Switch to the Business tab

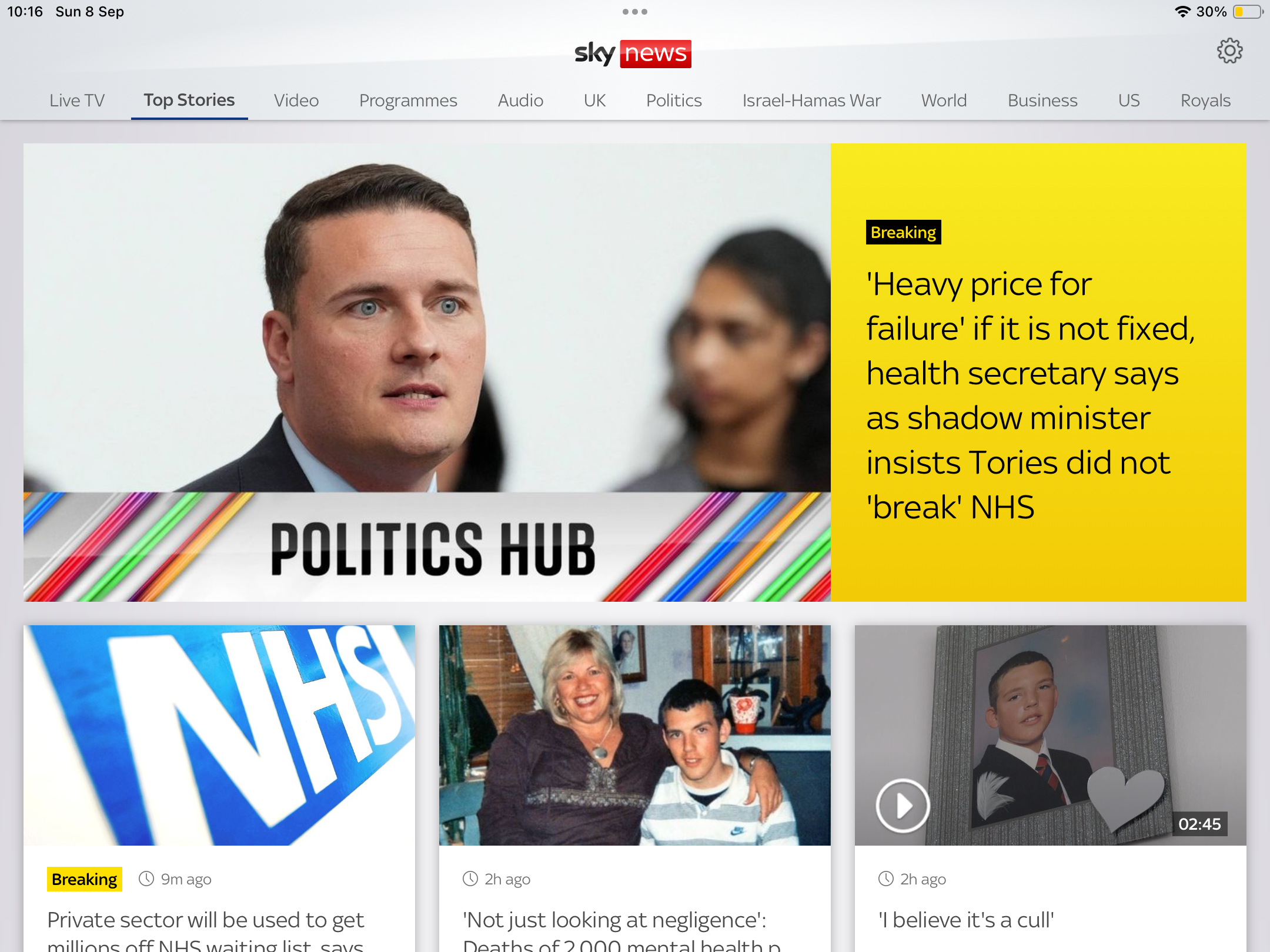tap(1042, 100)
